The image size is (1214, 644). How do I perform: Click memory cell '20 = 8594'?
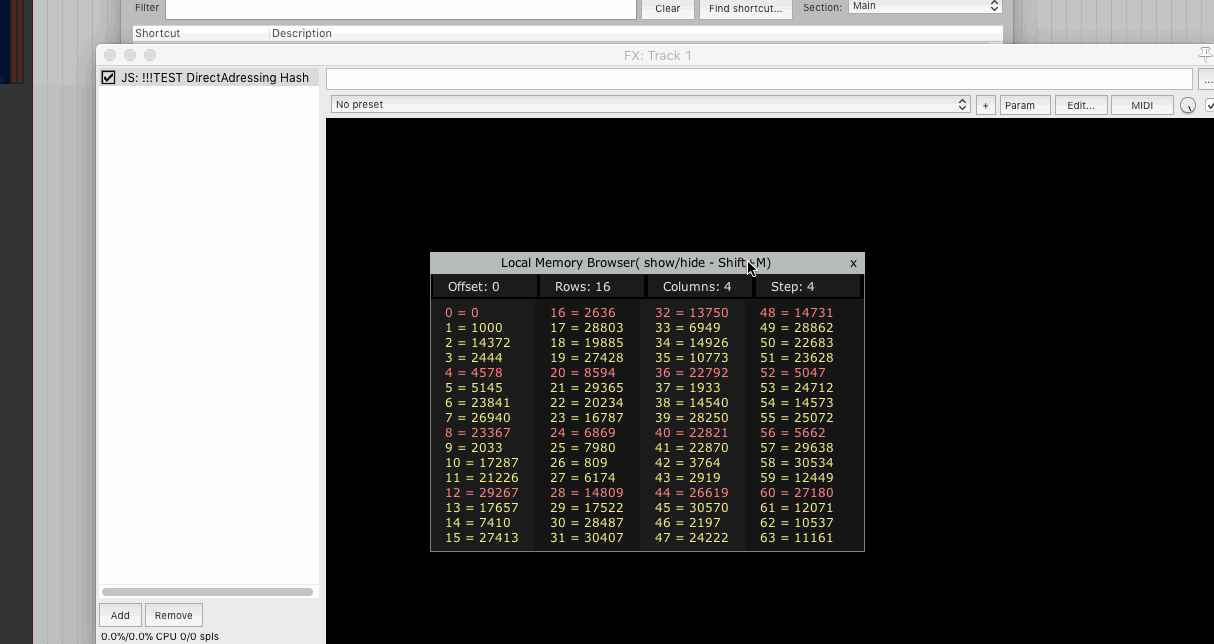(x=583, y=373)
